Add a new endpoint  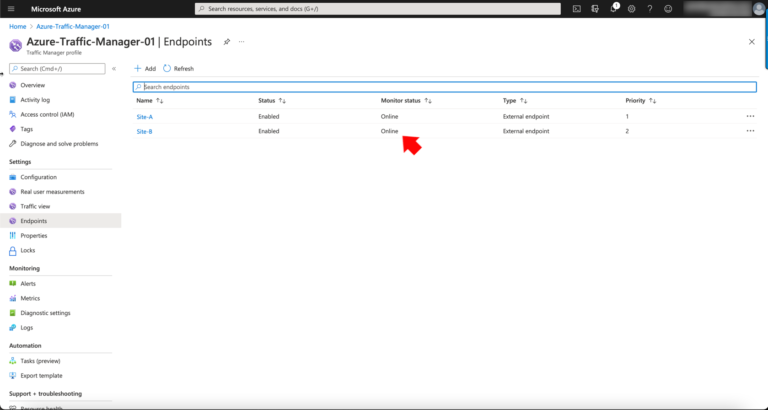pos(145,69)
